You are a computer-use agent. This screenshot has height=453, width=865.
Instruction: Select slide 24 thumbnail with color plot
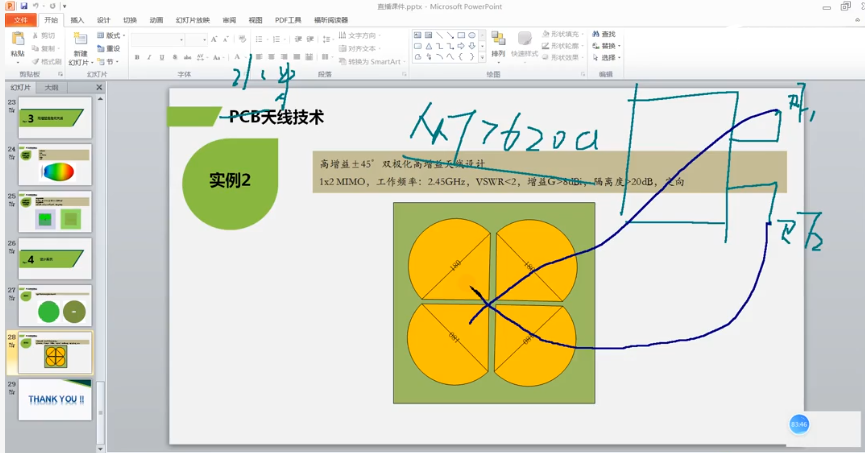55,164
